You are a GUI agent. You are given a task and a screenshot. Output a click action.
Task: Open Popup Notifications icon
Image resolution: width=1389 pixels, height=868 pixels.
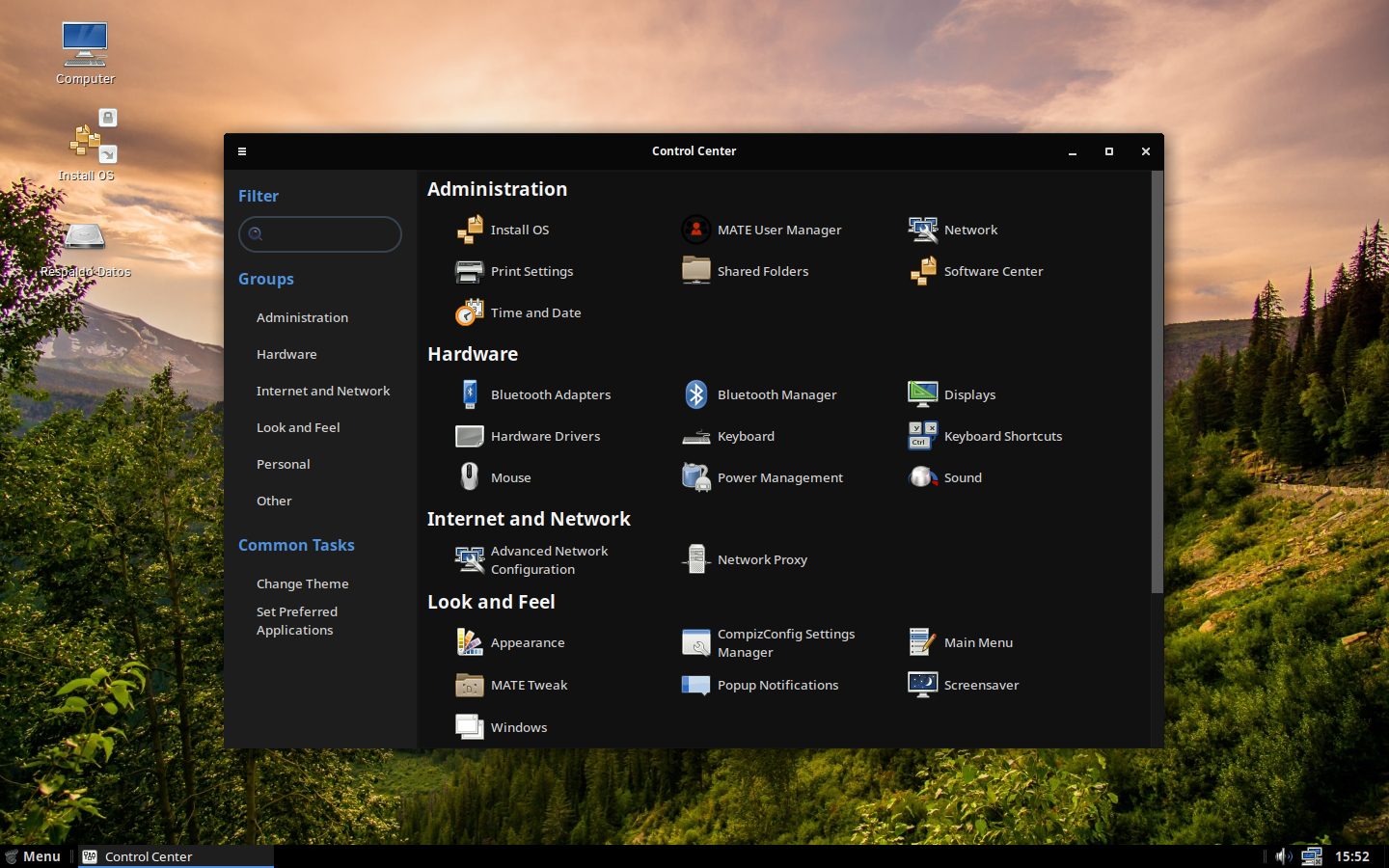pos(696,685)
